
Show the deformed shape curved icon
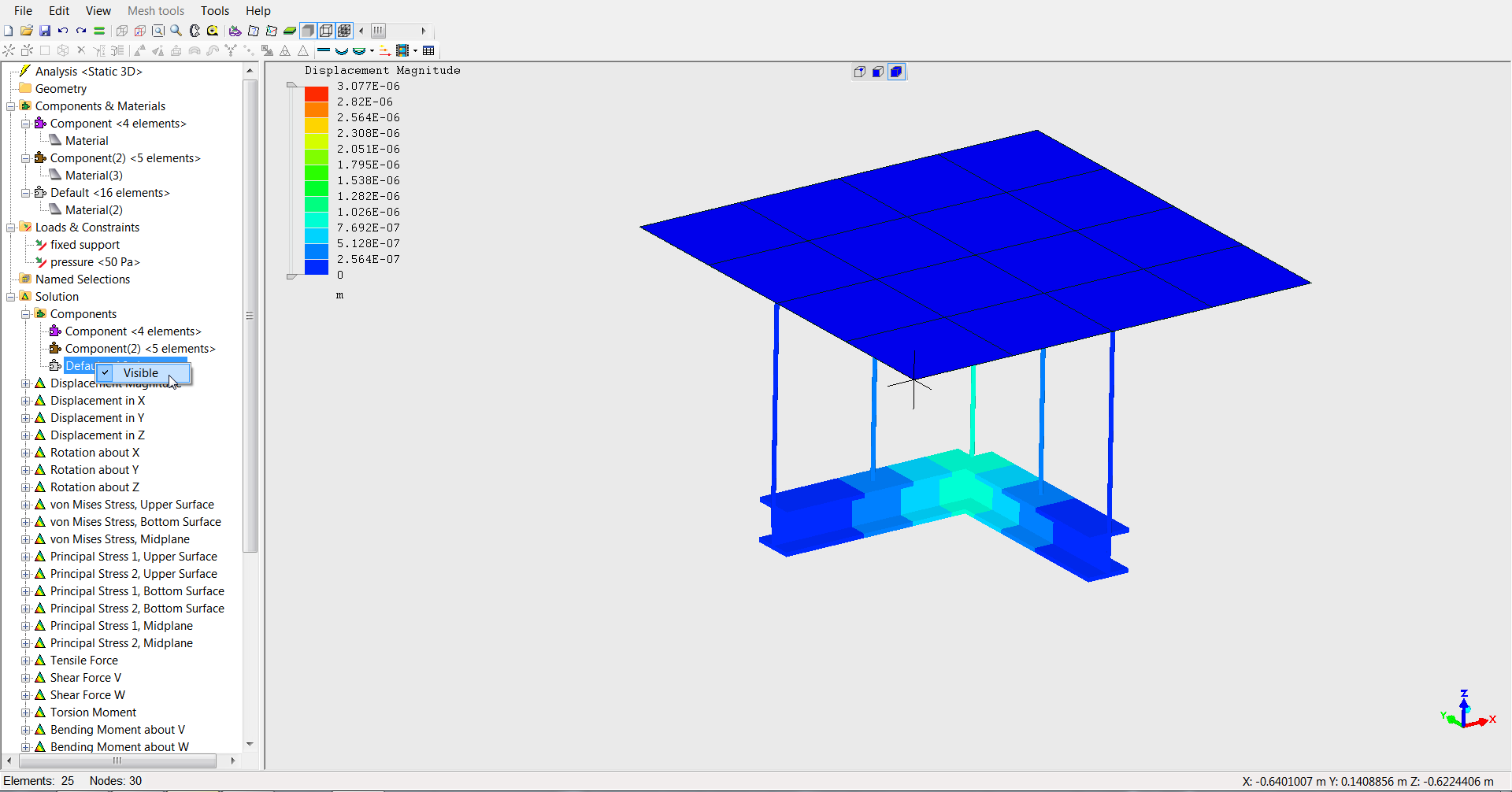tap(342, 50)
